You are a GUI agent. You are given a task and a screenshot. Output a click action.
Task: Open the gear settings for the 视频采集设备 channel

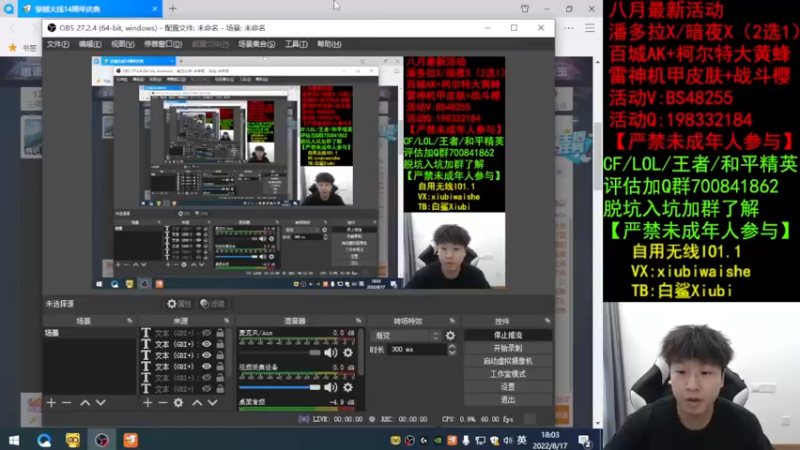coord(348,387)
